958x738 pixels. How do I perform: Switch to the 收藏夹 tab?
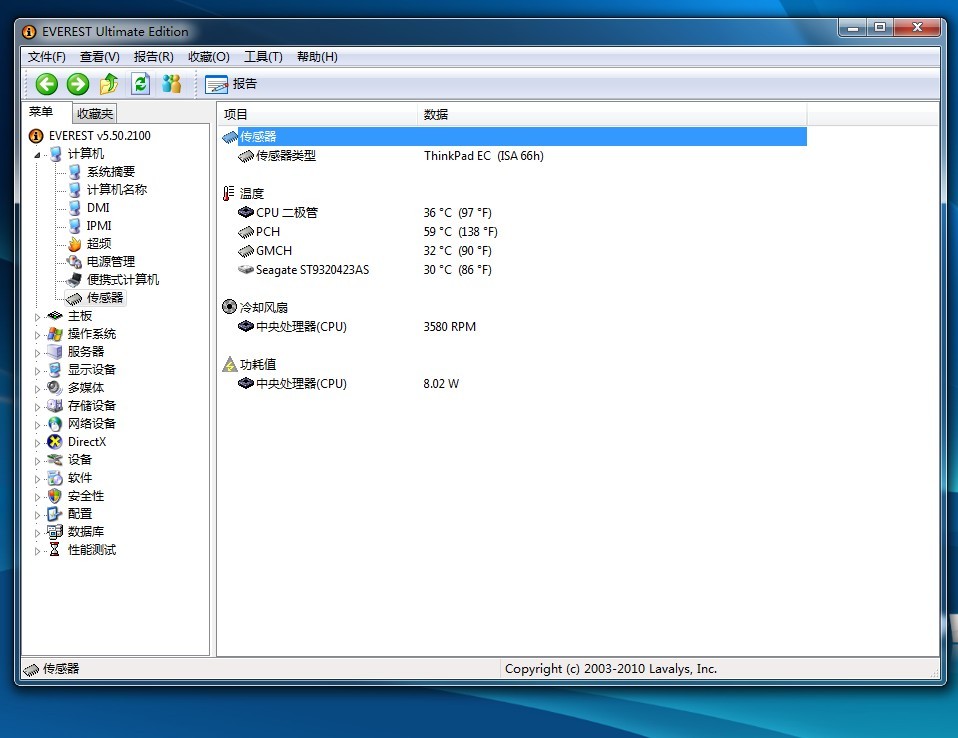pos(95,114)
